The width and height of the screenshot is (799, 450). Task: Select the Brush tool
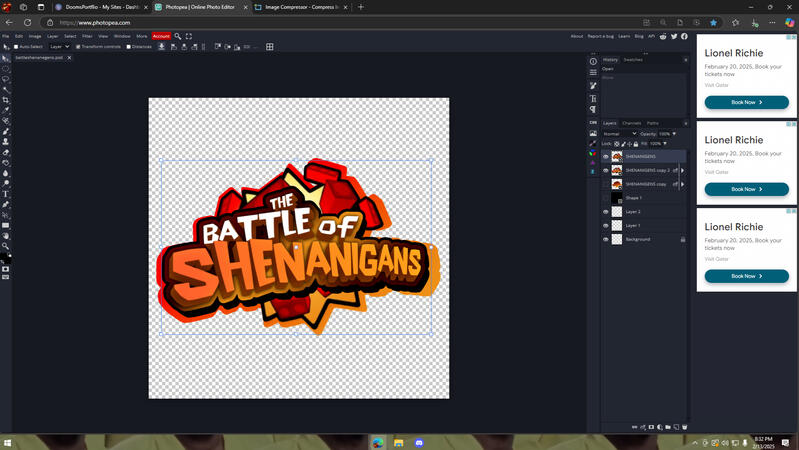tap(6, 131)
